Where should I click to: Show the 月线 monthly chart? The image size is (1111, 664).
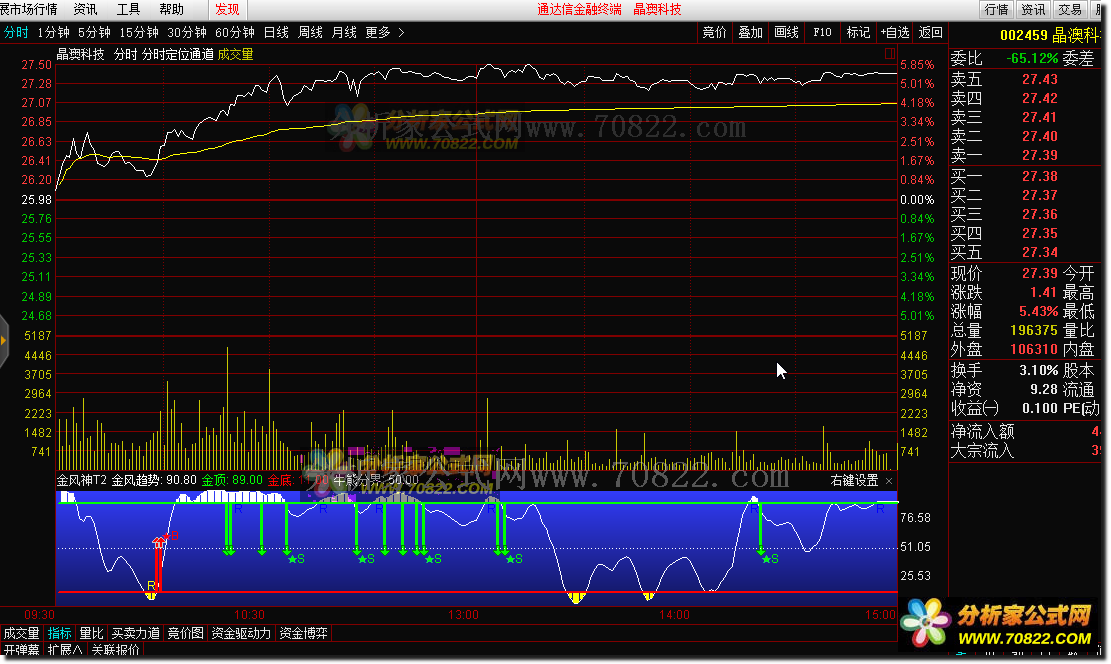tap(344, 33)
